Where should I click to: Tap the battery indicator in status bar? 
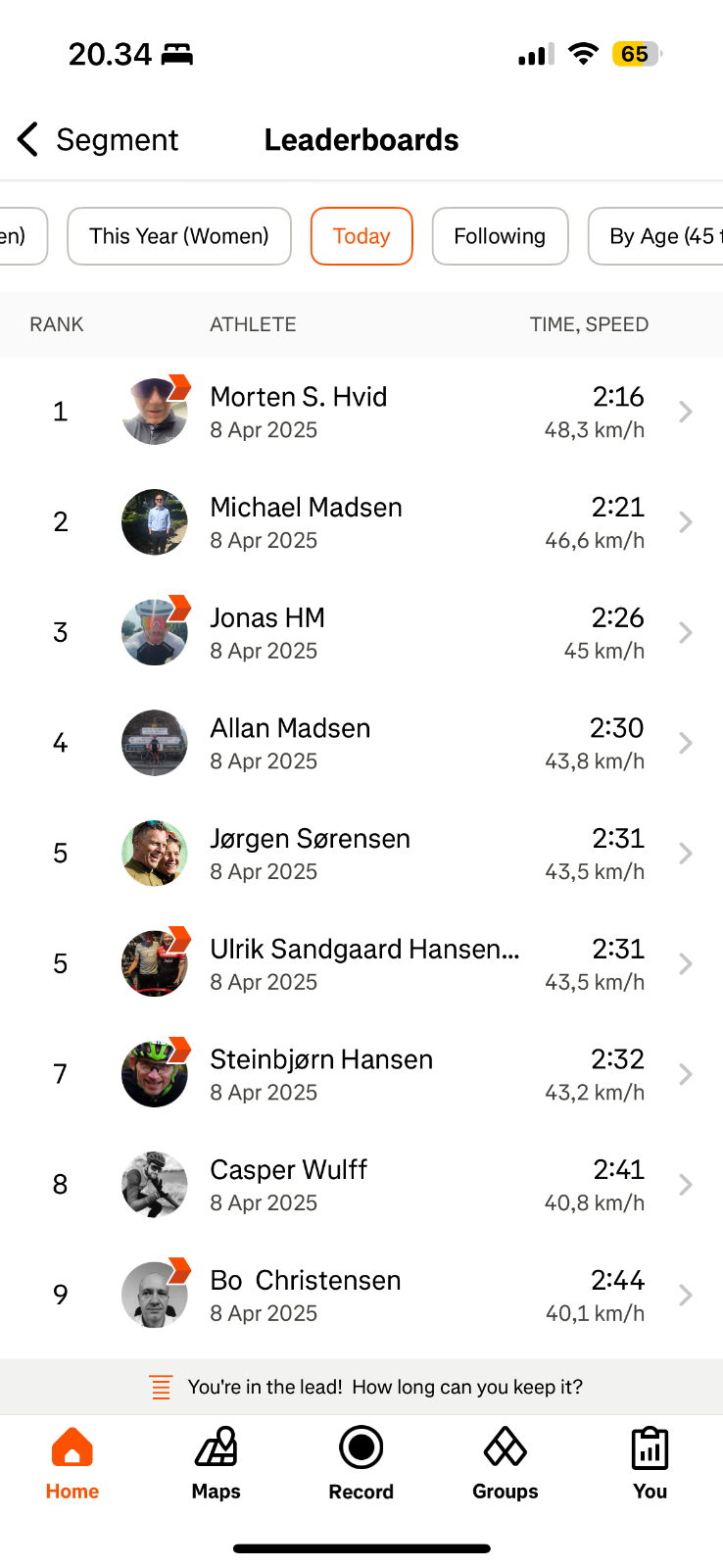[636, 54]
